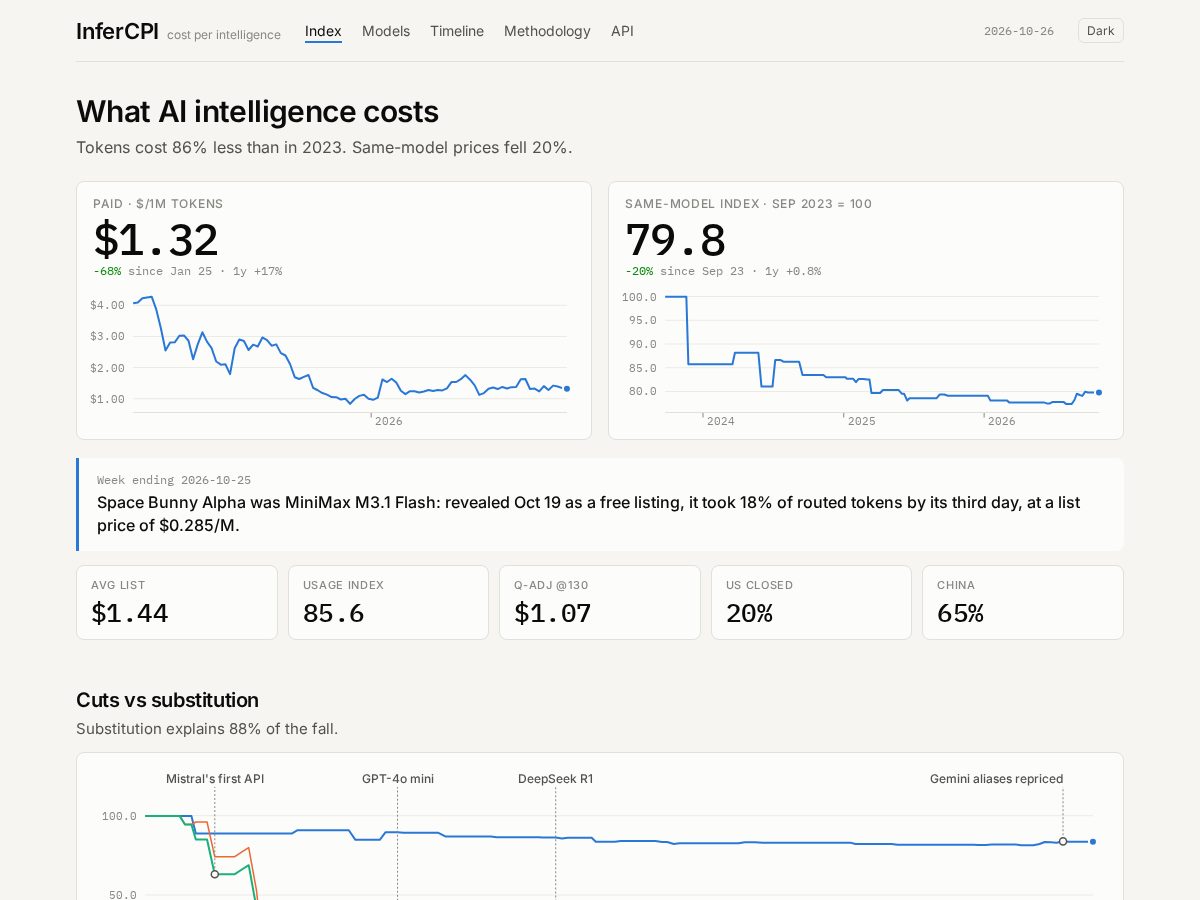The image size is (1200, 900).
Task: Click the 'cost per intelligence' tagline
Action: point(224,35)
